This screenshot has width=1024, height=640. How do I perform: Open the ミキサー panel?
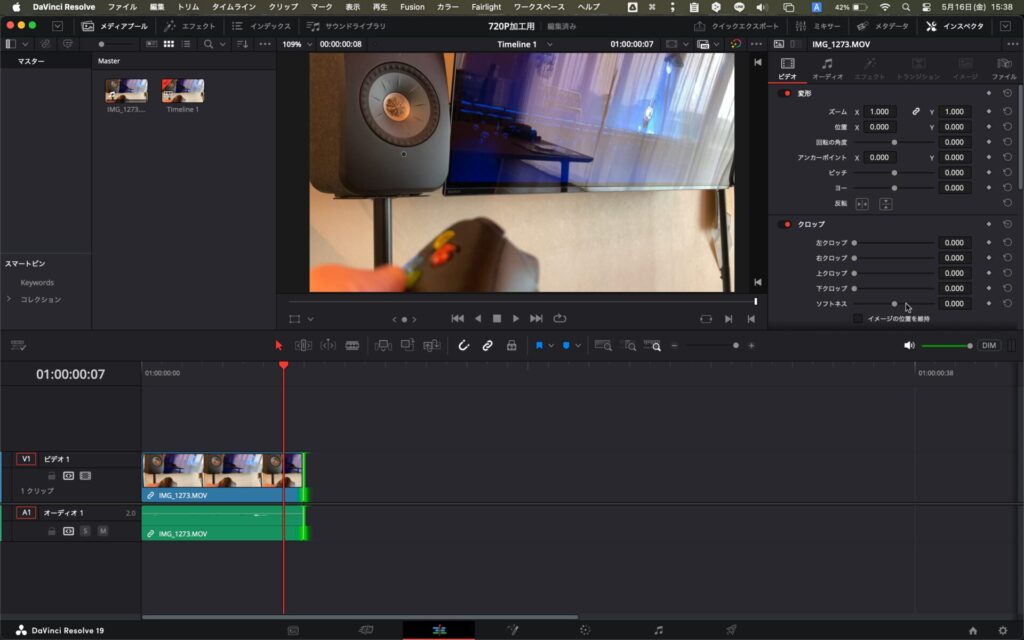tap(818, 26)
